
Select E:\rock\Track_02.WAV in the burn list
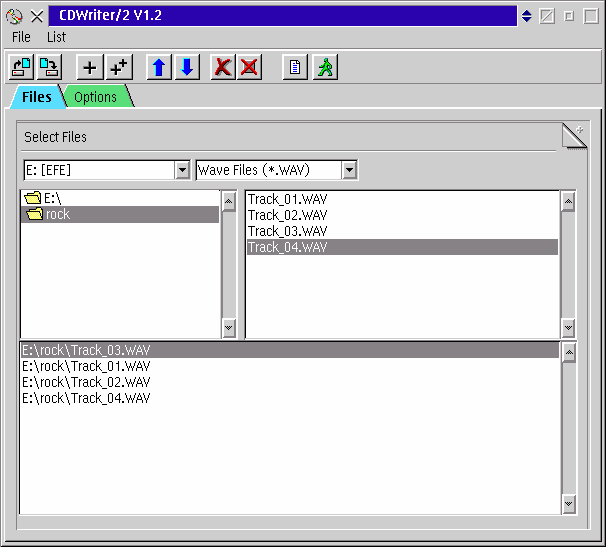pyautogui.click(x=290, y=382)
